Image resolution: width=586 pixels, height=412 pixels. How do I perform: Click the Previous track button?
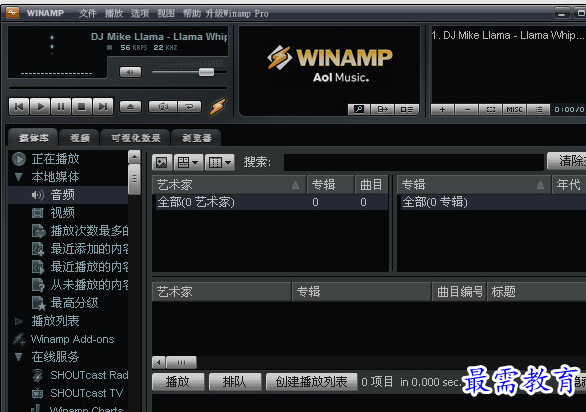[19, 107]
